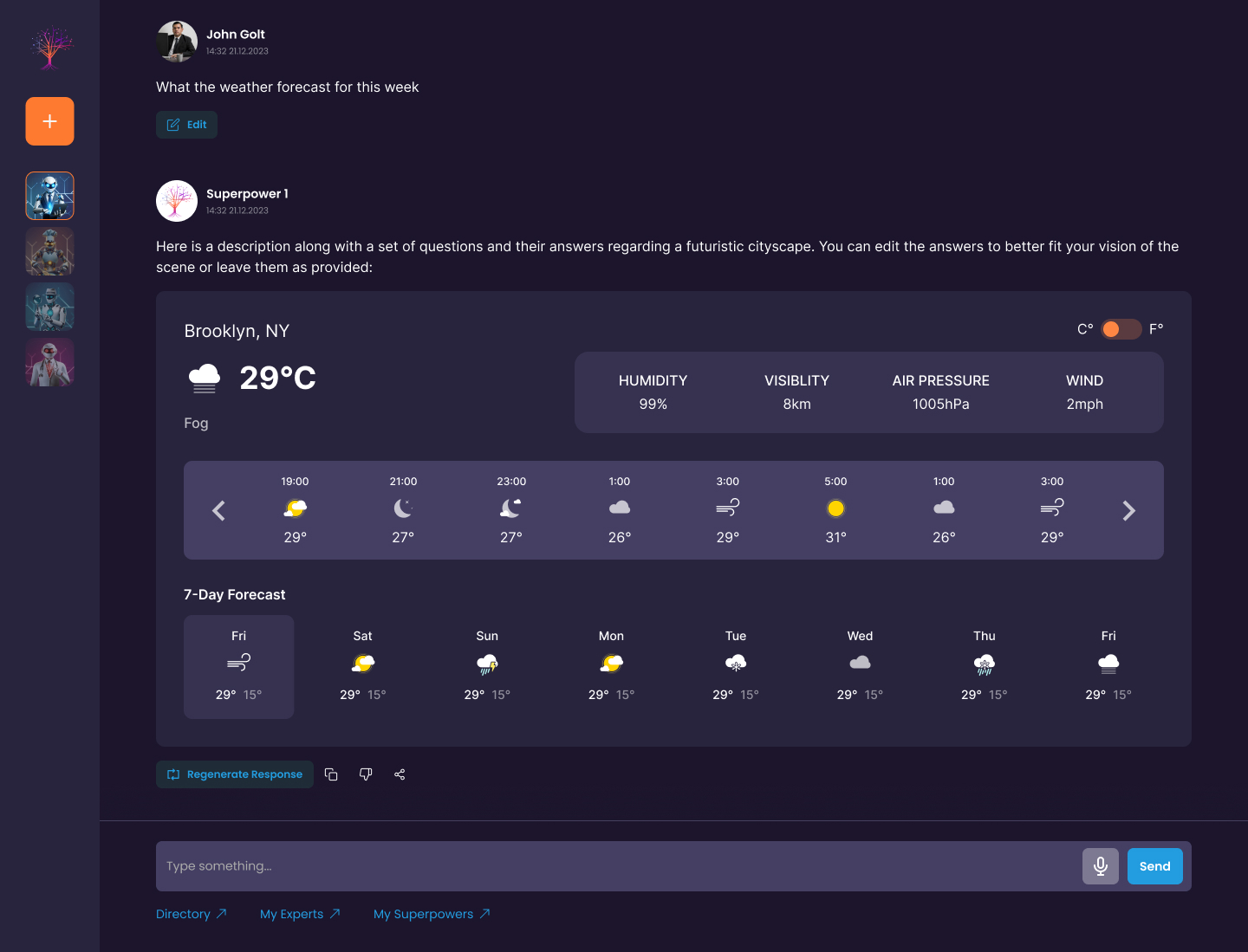Click the Regenerate Response button
Viewport: 1248px width, 952px height.
tap(235, 774)
